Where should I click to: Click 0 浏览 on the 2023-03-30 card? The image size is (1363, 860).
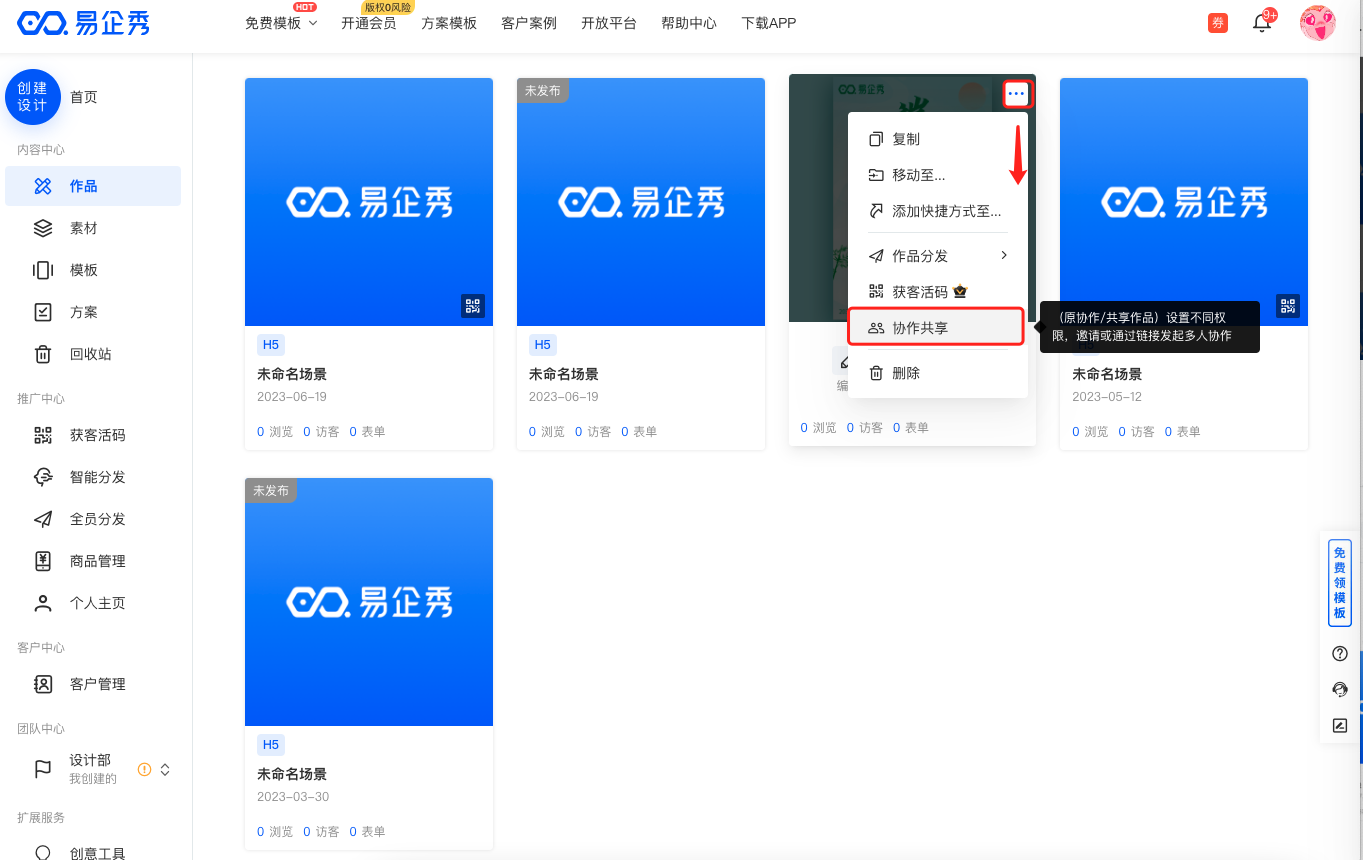tap(275, 831)
